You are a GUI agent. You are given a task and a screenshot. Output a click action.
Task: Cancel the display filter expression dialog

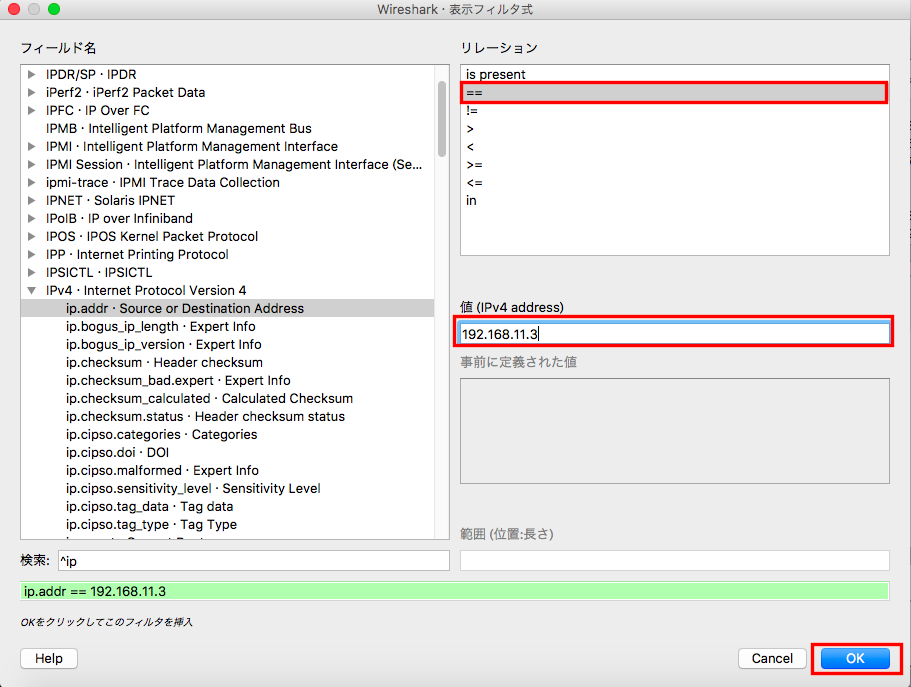pyautogui.click(x=772, y=659)
